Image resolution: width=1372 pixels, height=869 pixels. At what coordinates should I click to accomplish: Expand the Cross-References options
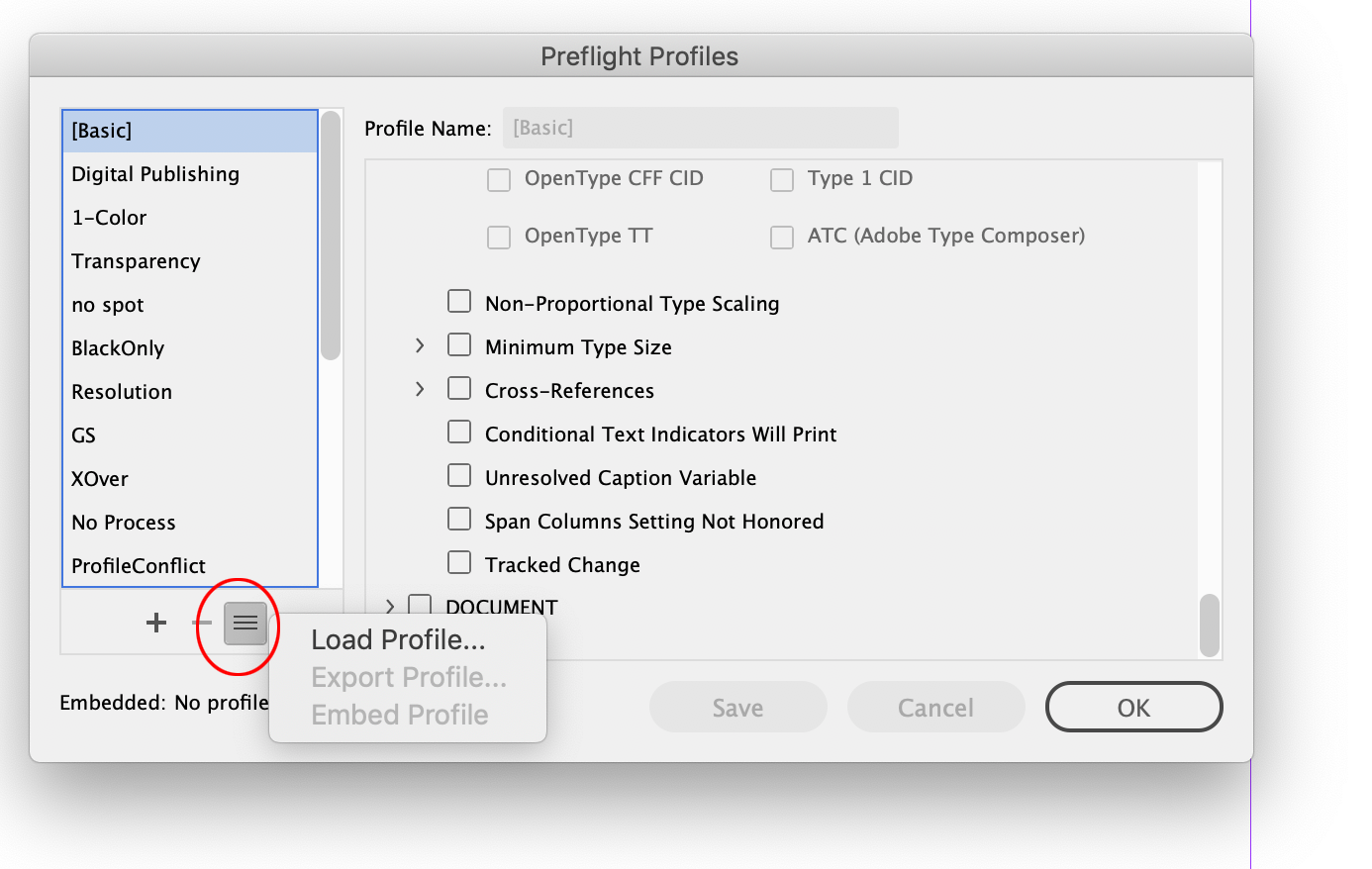pos(419,388)
